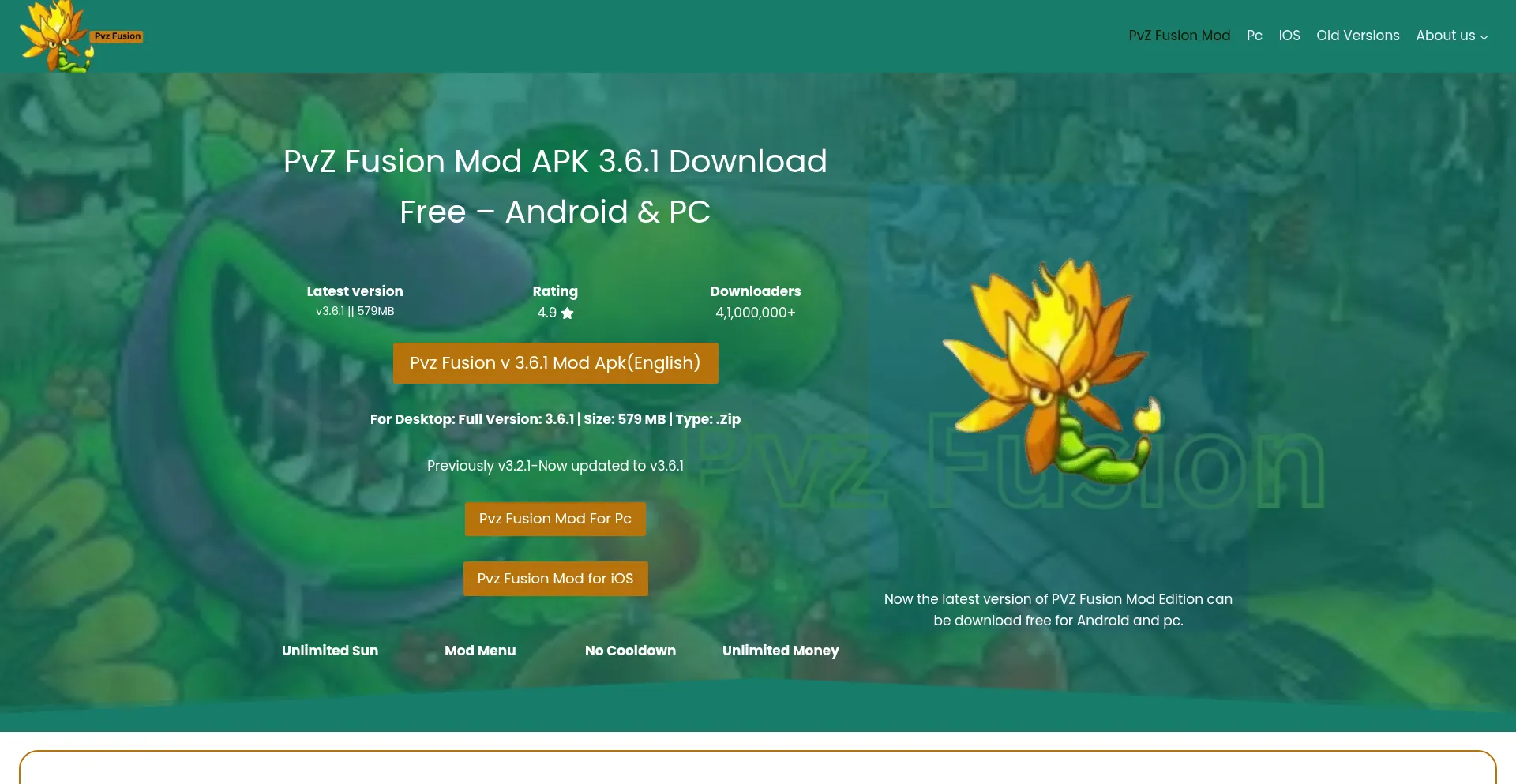The width and height of the screenshot is (1516, 784).
Task: Click the For Desktop full version info line
Action: pos(555,419)
